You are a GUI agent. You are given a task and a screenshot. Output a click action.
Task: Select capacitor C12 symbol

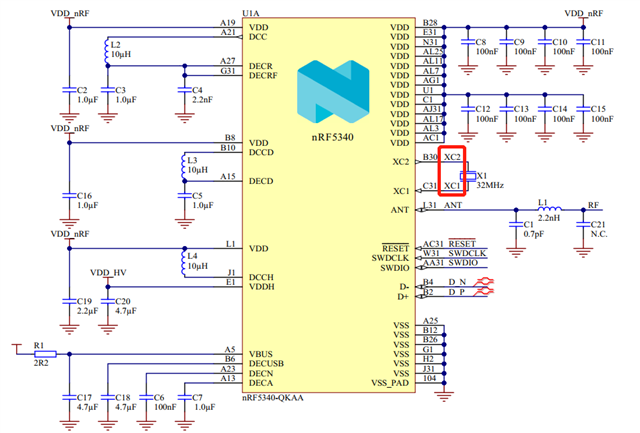[x=468, y=109]
